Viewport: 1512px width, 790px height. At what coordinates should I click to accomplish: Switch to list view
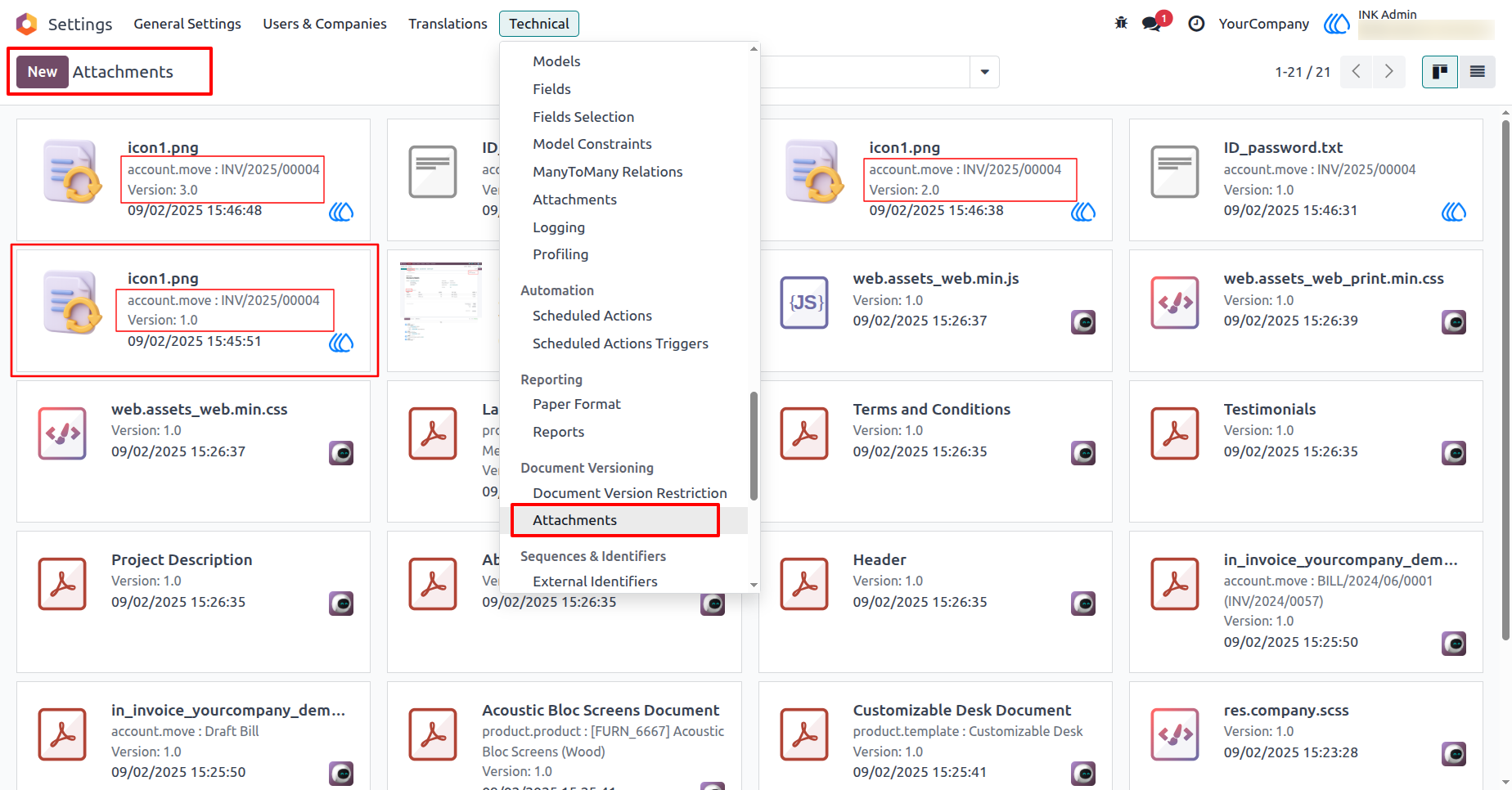point(1477,72)
